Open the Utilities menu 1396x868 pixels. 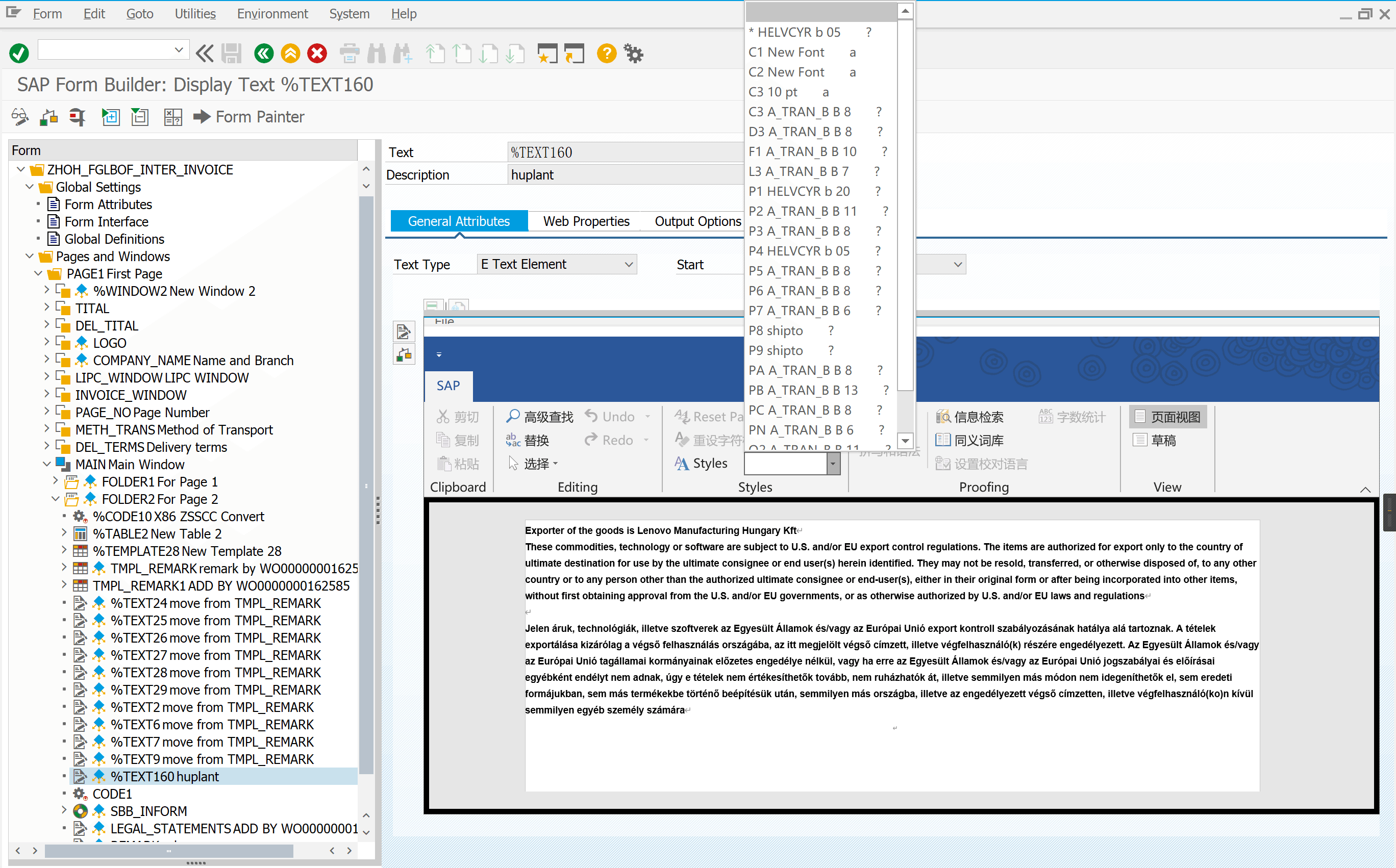point(195,13)
